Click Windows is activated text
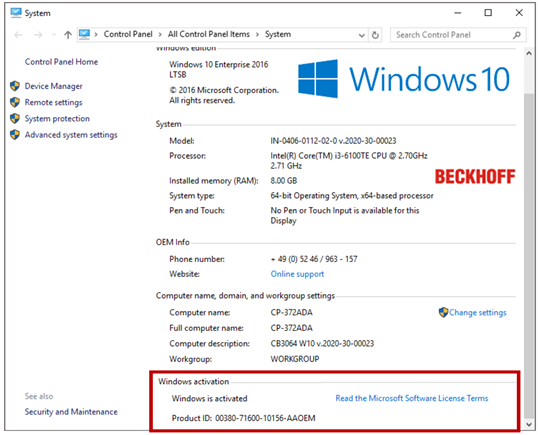This screenshot has width=538, height=435. (x=209, y=399)
